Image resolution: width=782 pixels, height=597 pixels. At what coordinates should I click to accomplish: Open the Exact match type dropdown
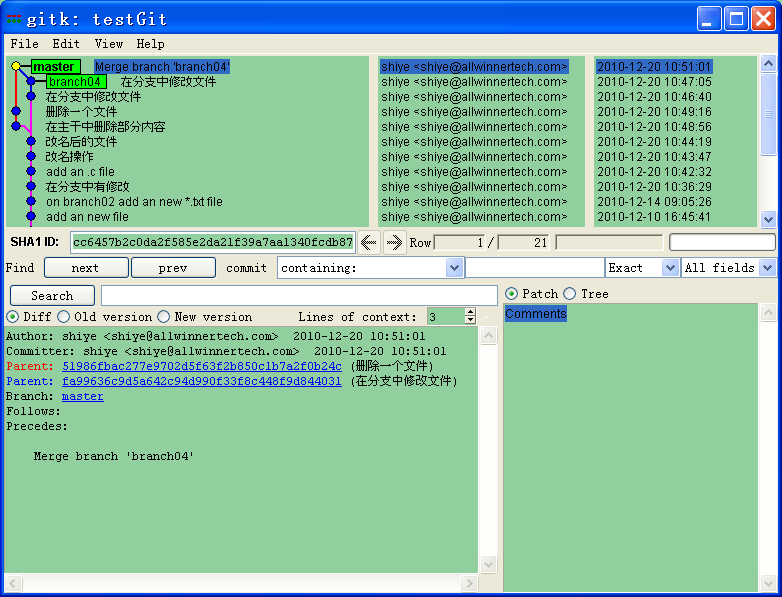(x=670, y=268)
